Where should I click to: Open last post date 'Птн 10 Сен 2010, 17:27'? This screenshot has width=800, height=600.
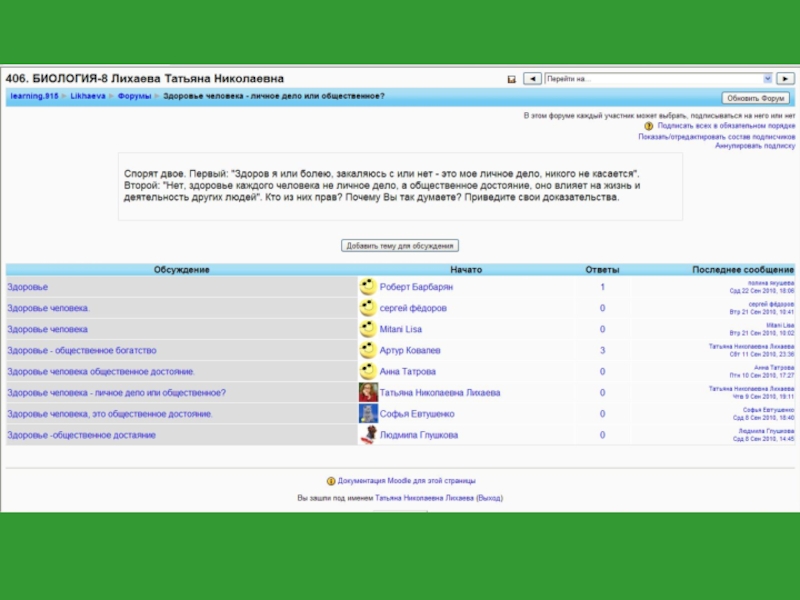pos(762,376)
